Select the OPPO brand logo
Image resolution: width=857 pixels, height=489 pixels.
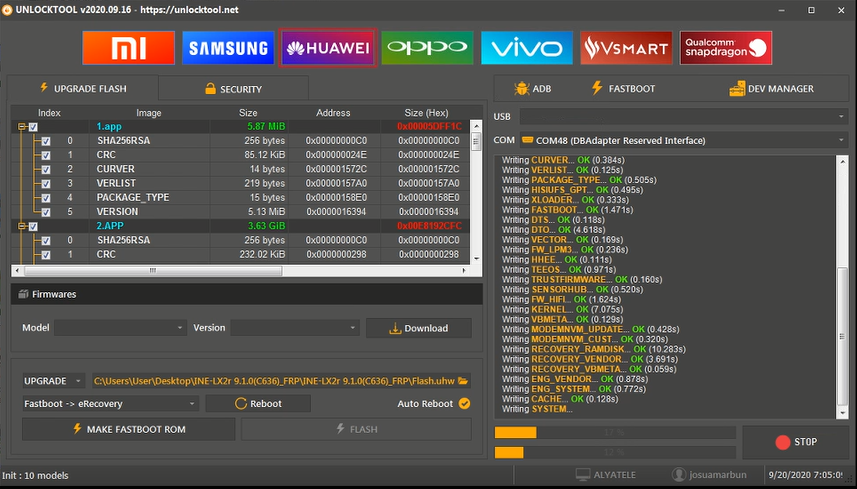[x=427, y=48]
